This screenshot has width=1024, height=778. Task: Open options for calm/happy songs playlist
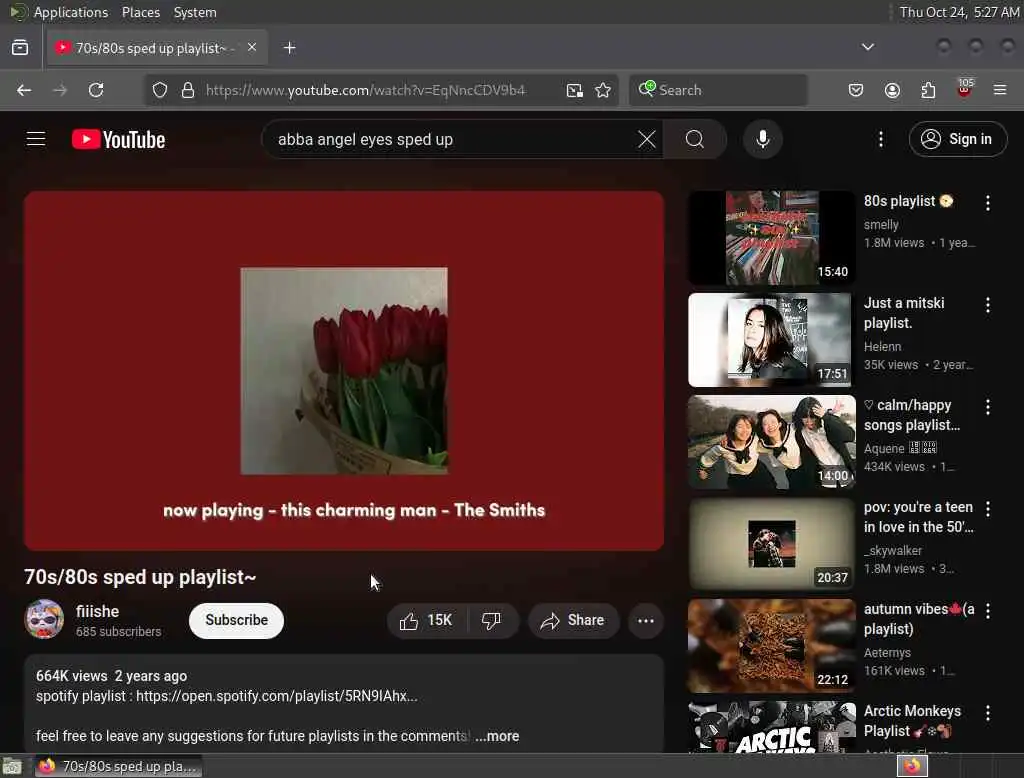coord(987,407)
